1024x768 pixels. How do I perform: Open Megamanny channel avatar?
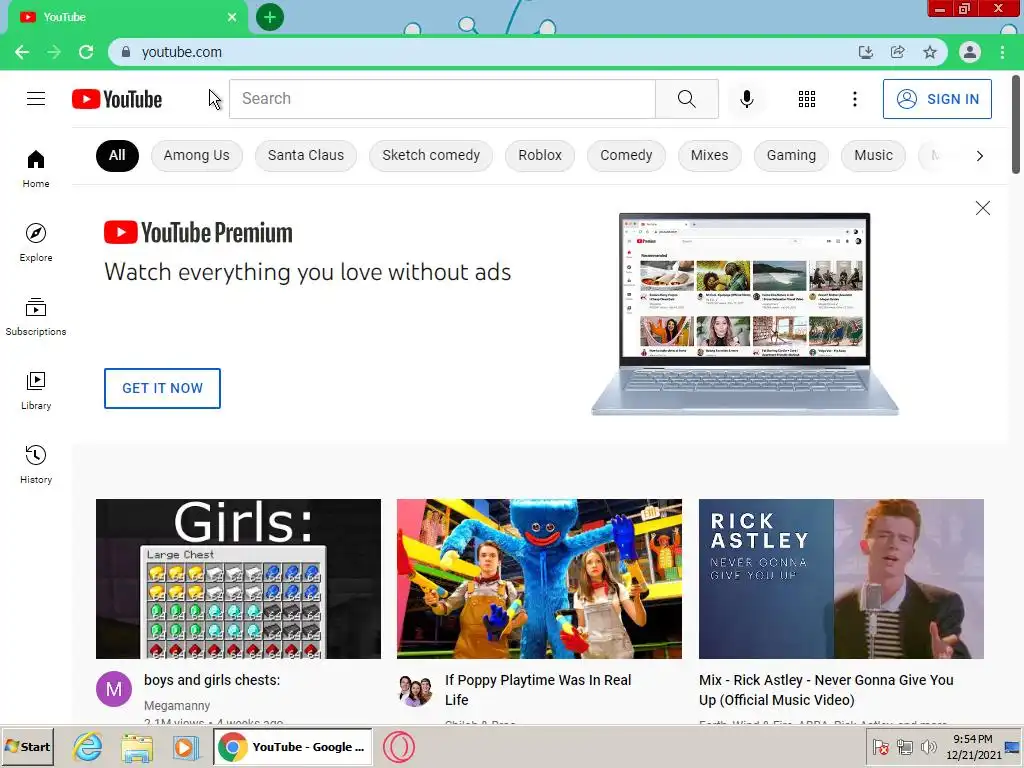click(x=114, y=688)
